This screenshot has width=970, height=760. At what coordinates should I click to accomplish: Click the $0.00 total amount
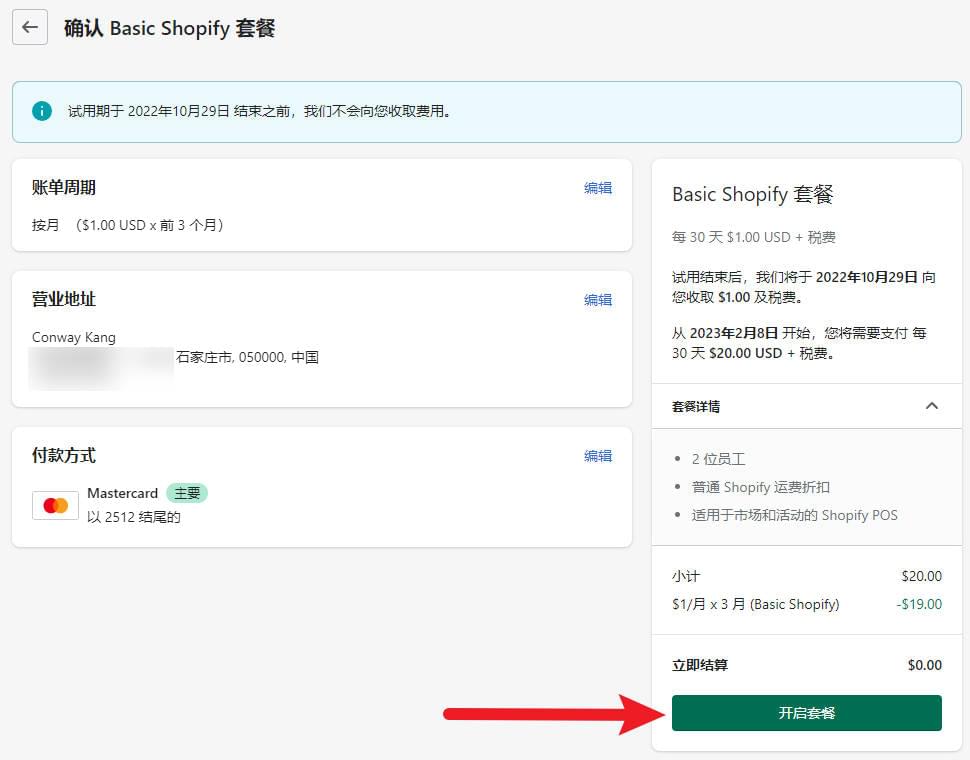click(925, 665)
